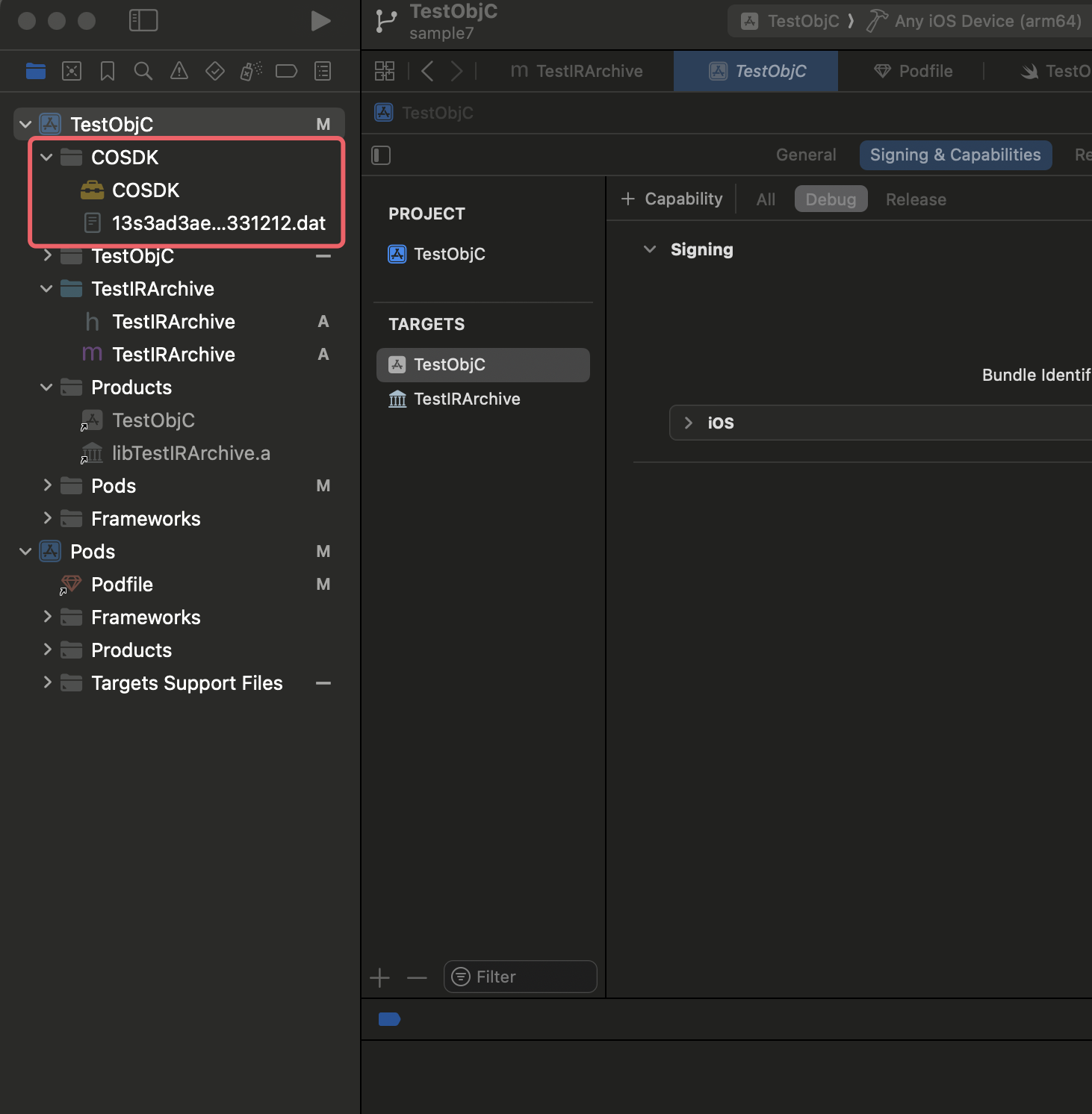Expand Frameworks folder under Pods project

coord(46,617)
